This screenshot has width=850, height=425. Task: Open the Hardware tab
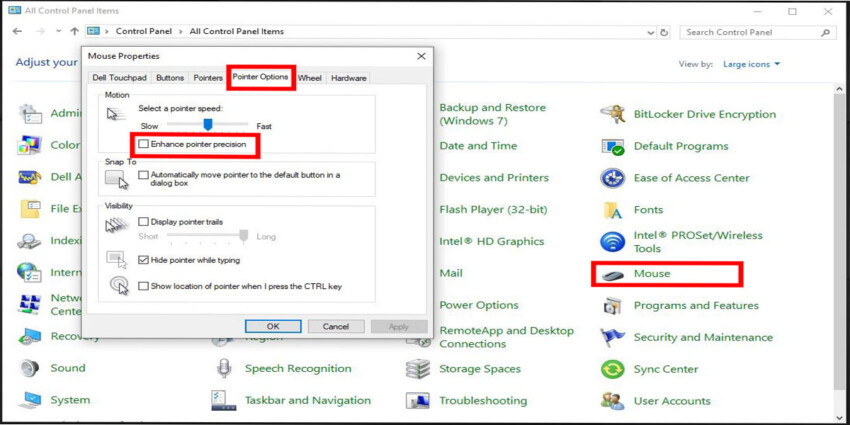point(349,78)
